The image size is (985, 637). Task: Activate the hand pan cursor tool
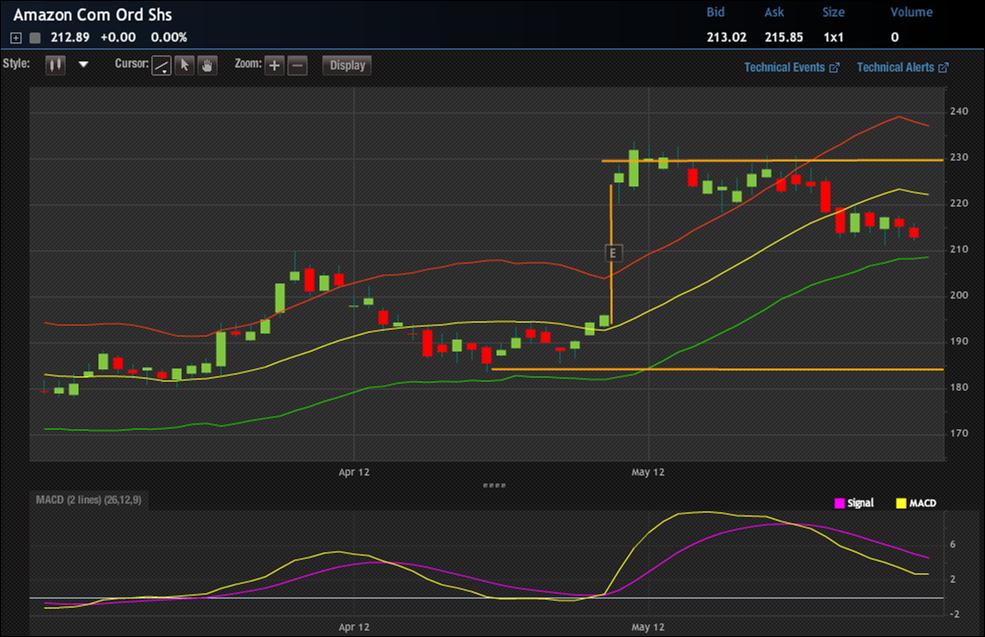click(x=208, y=65)
